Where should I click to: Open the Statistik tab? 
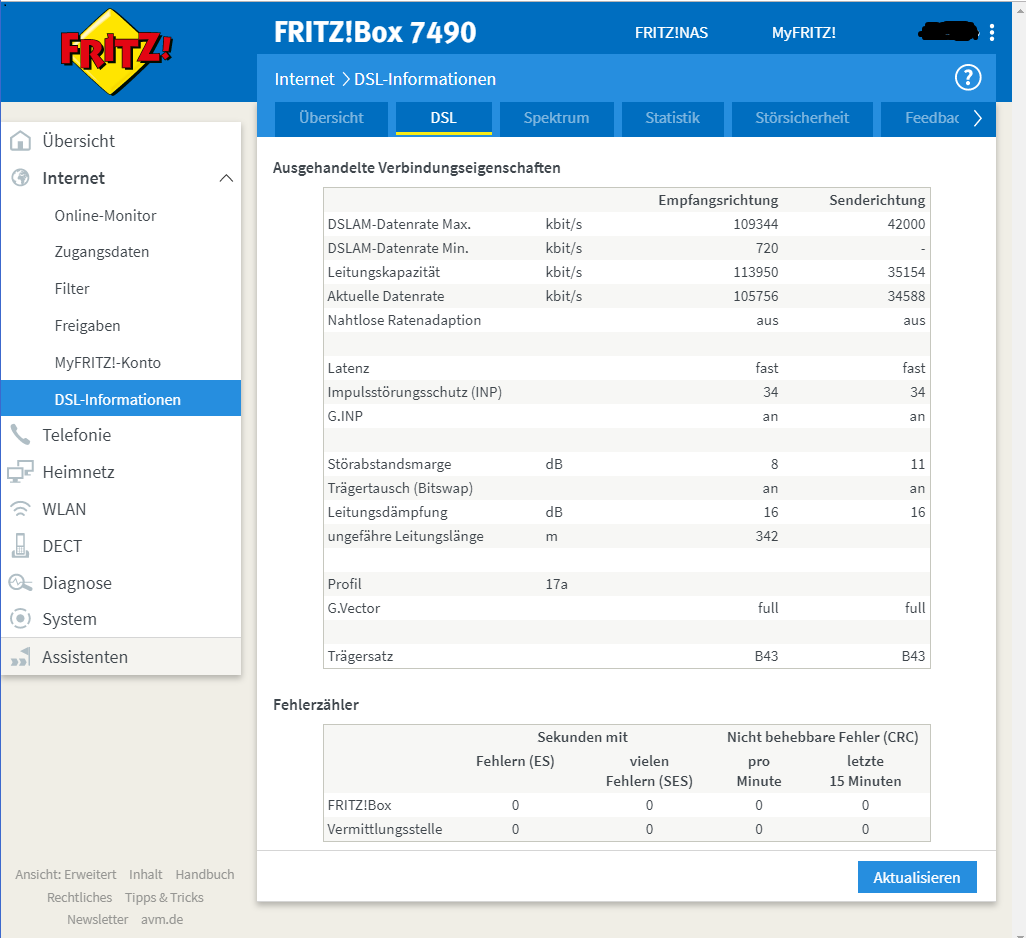pyautogui.click(x=673, y=118)
